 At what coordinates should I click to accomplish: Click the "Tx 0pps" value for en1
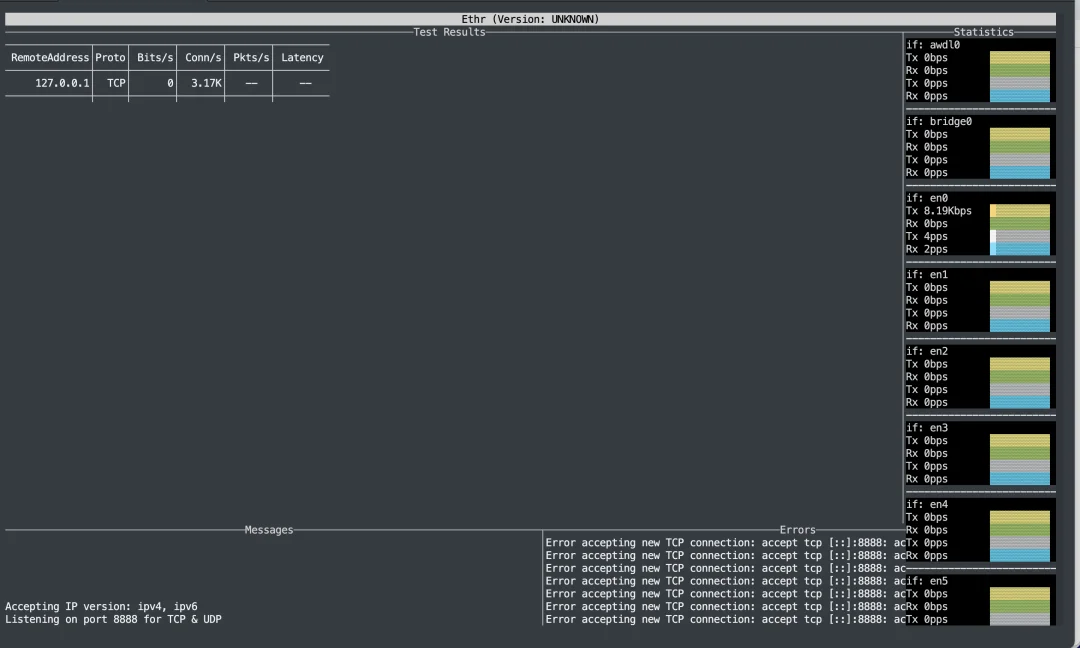926,313
